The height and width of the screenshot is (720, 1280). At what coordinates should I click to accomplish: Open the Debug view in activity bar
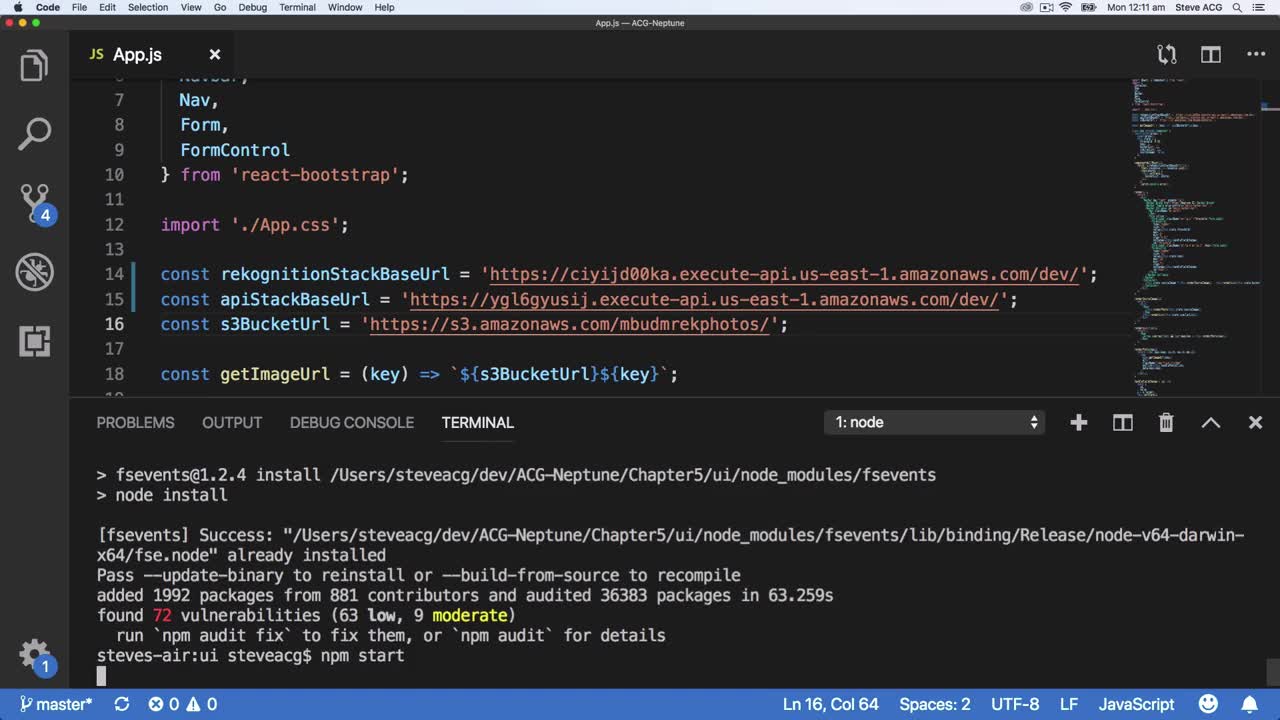click(34, 271)
